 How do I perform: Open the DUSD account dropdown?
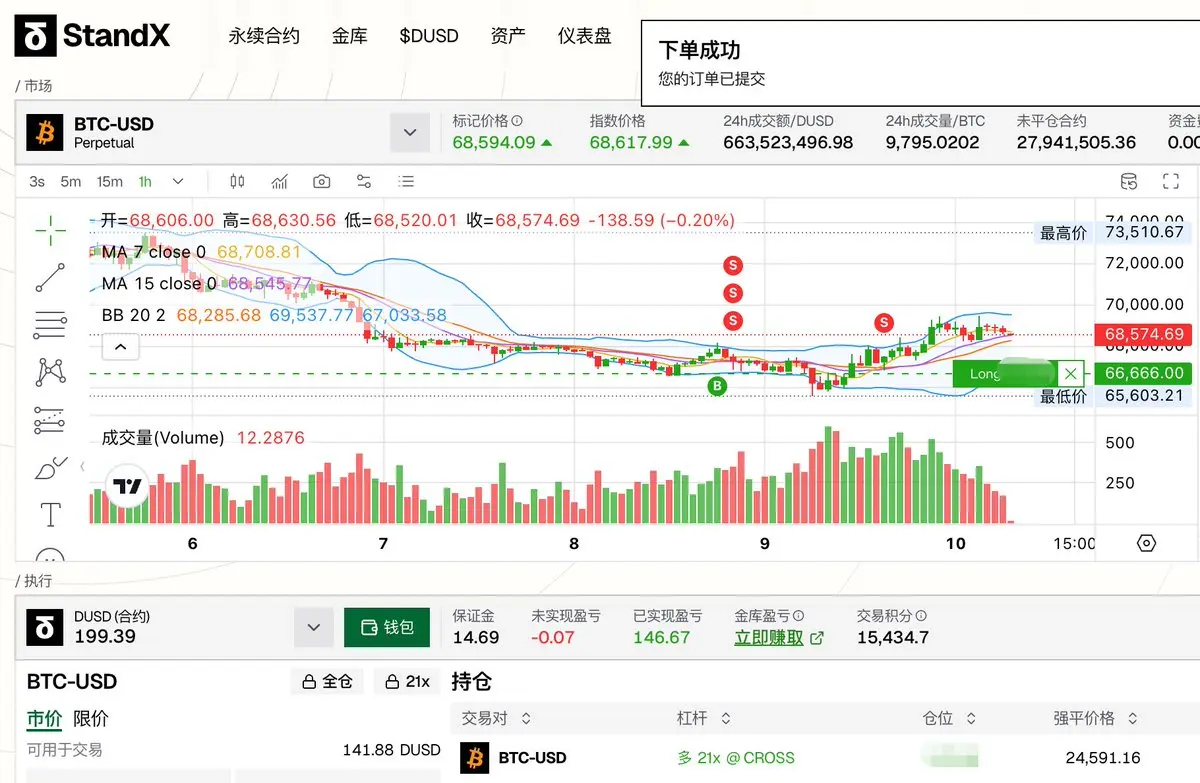coord(314,627)
